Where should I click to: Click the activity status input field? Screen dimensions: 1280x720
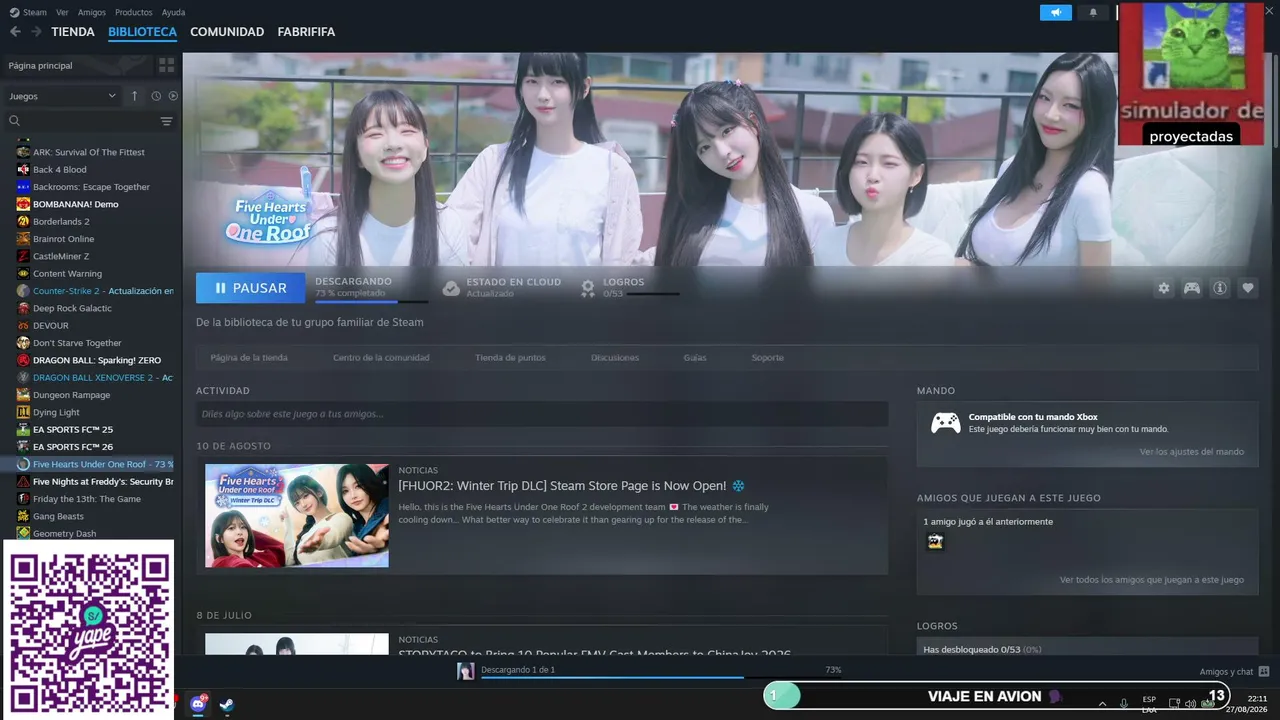coord(542,414)
